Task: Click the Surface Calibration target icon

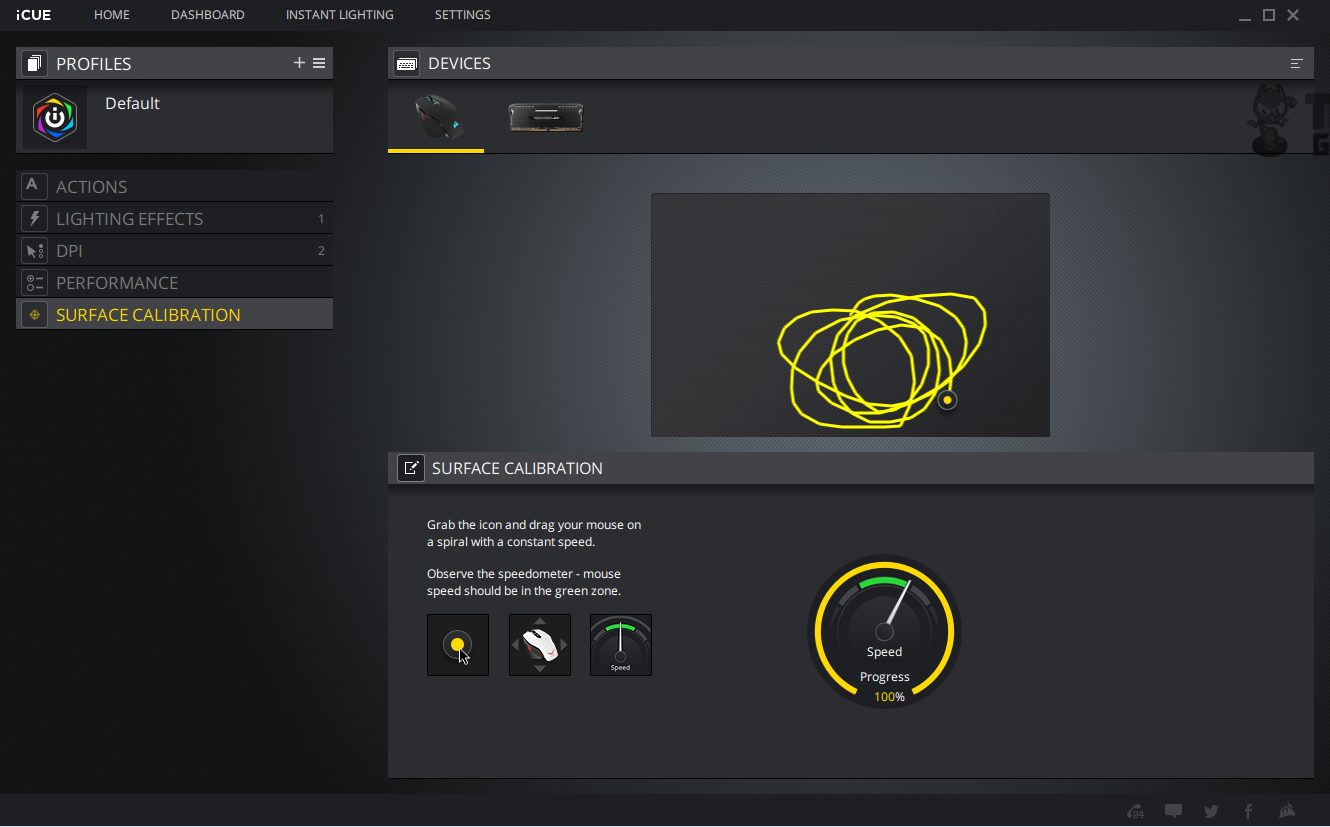Action: point(34,314)
